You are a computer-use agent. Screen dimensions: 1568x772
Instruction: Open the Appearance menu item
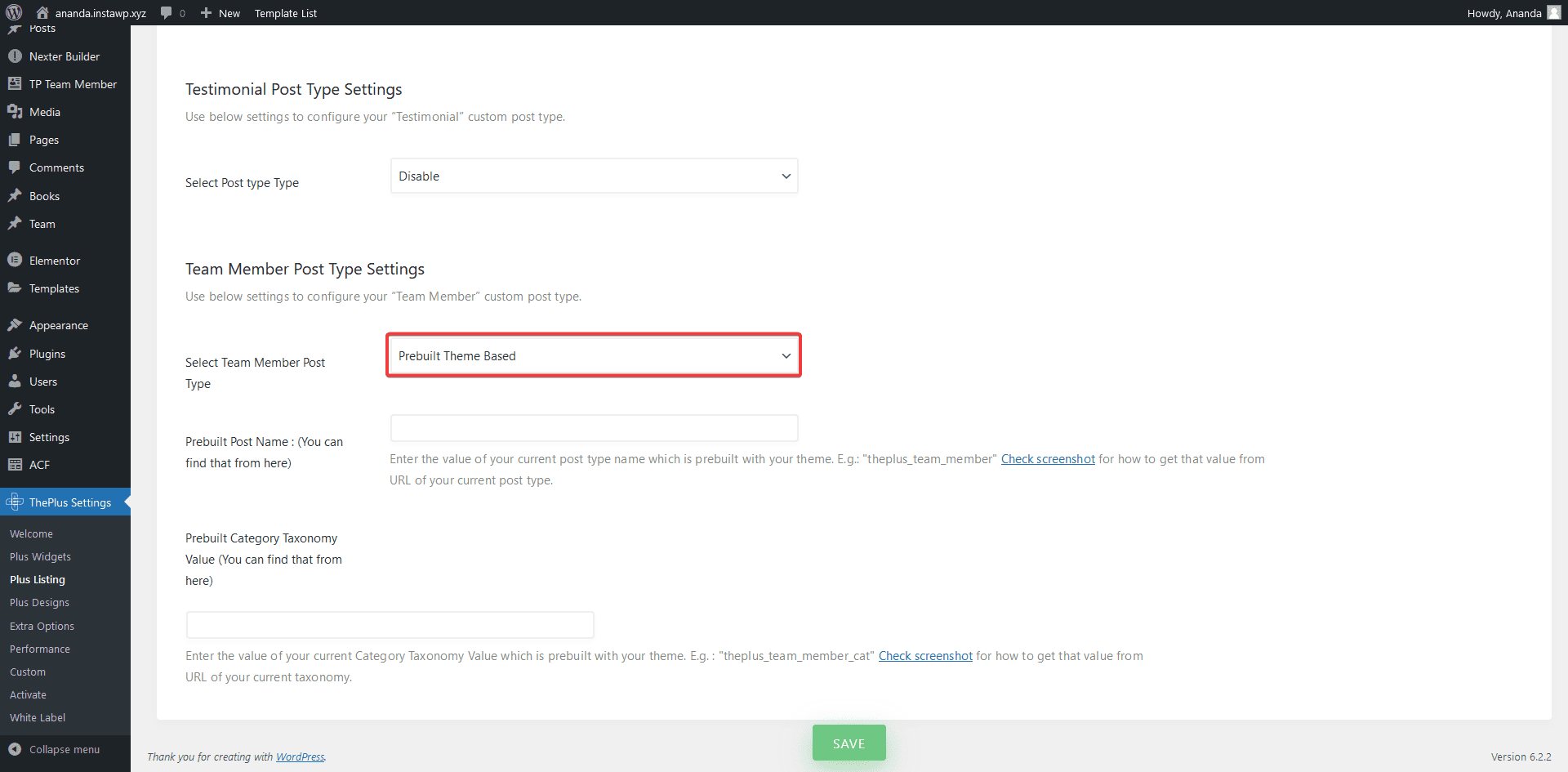59,325
